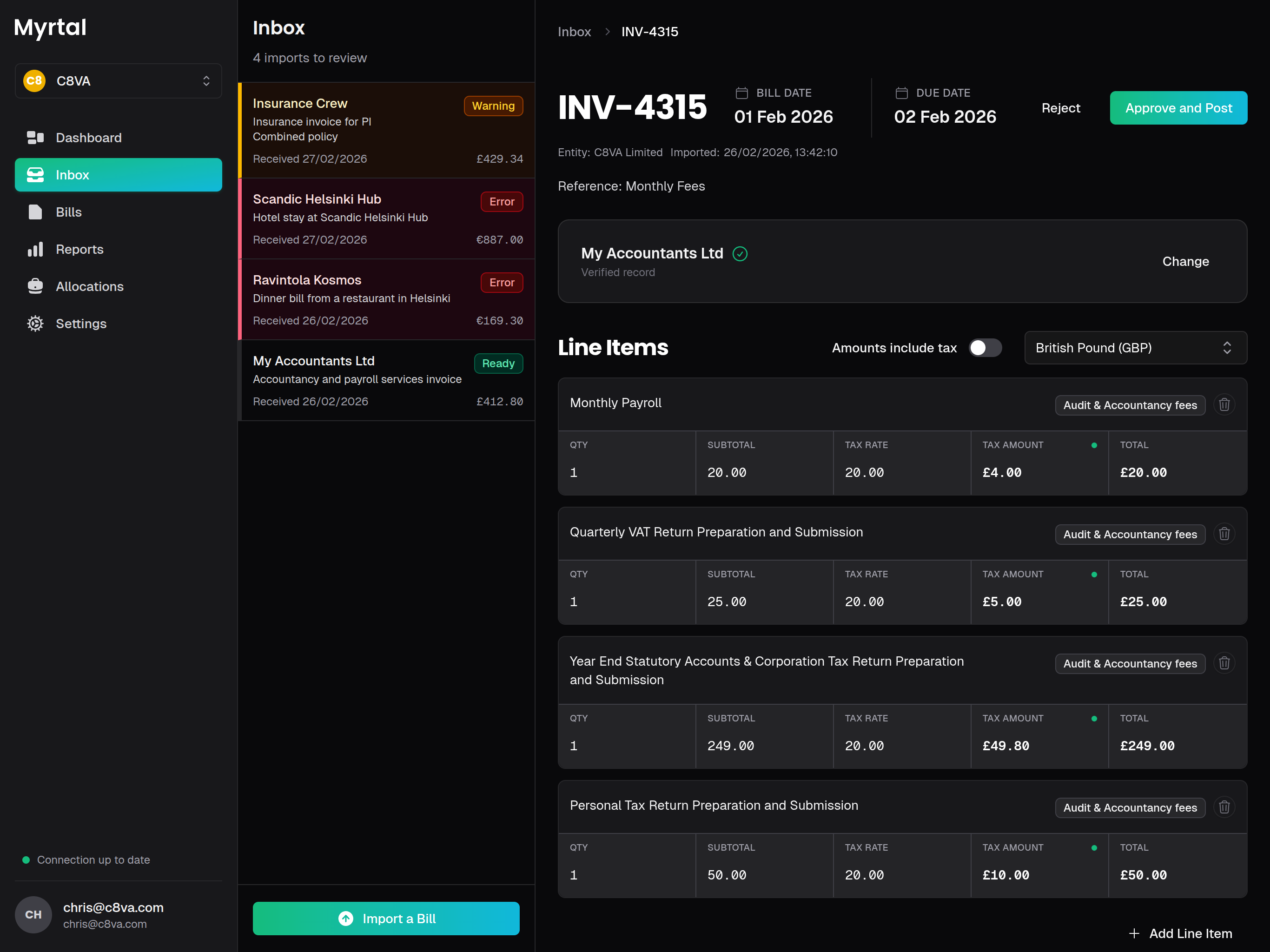Open the C8VA entity switcher
The image size is (1270, 952).
point(118,80)
